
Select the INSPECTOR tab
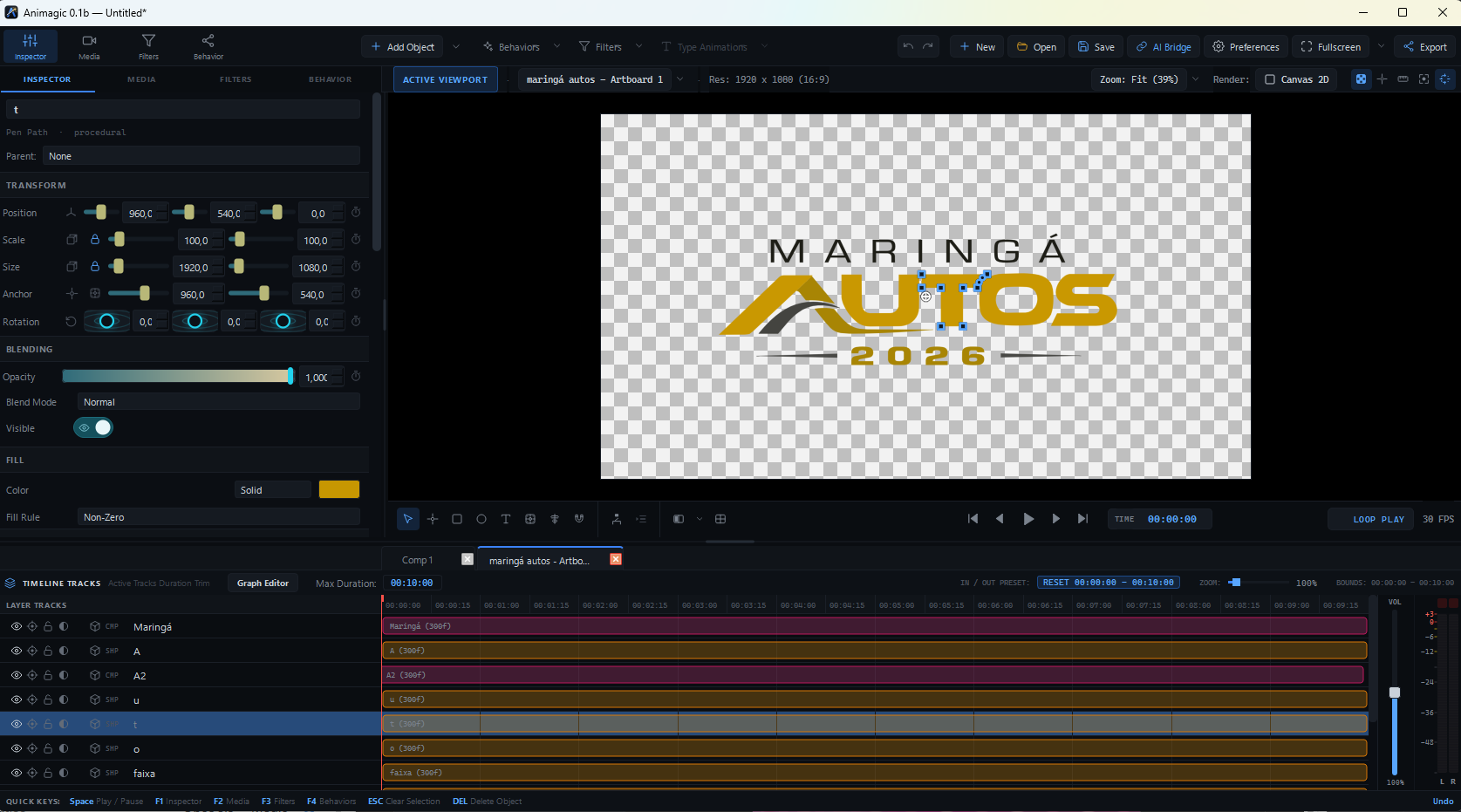[47, 79]
